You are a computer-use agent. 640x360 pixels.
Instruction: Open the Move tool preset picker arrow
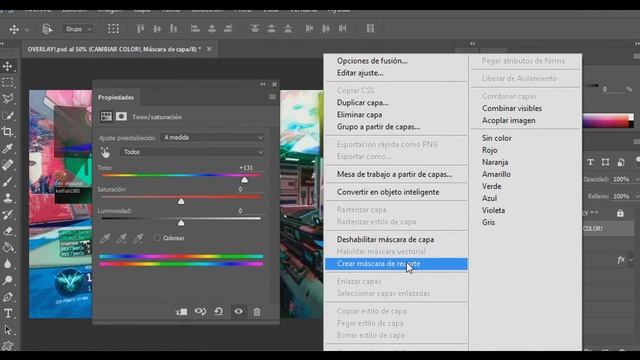coord(27,29)
